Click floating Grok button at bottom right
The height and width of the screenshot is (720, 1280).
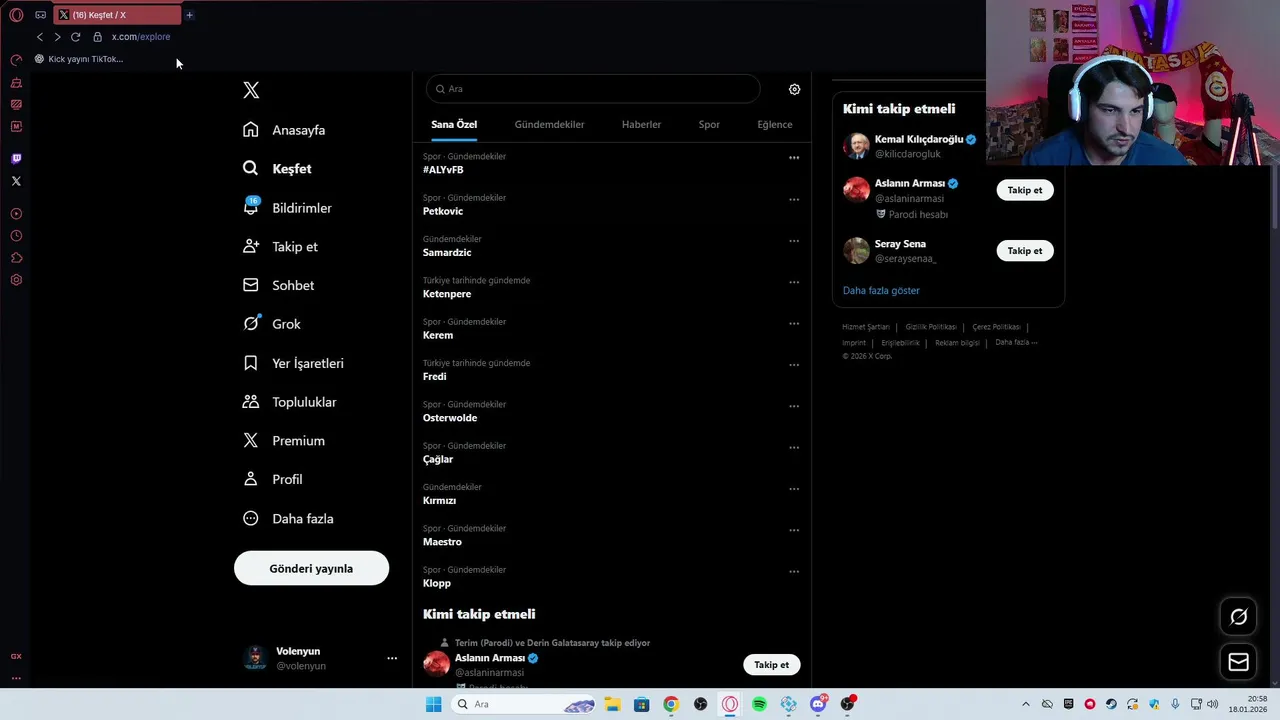click(1238, 617)
